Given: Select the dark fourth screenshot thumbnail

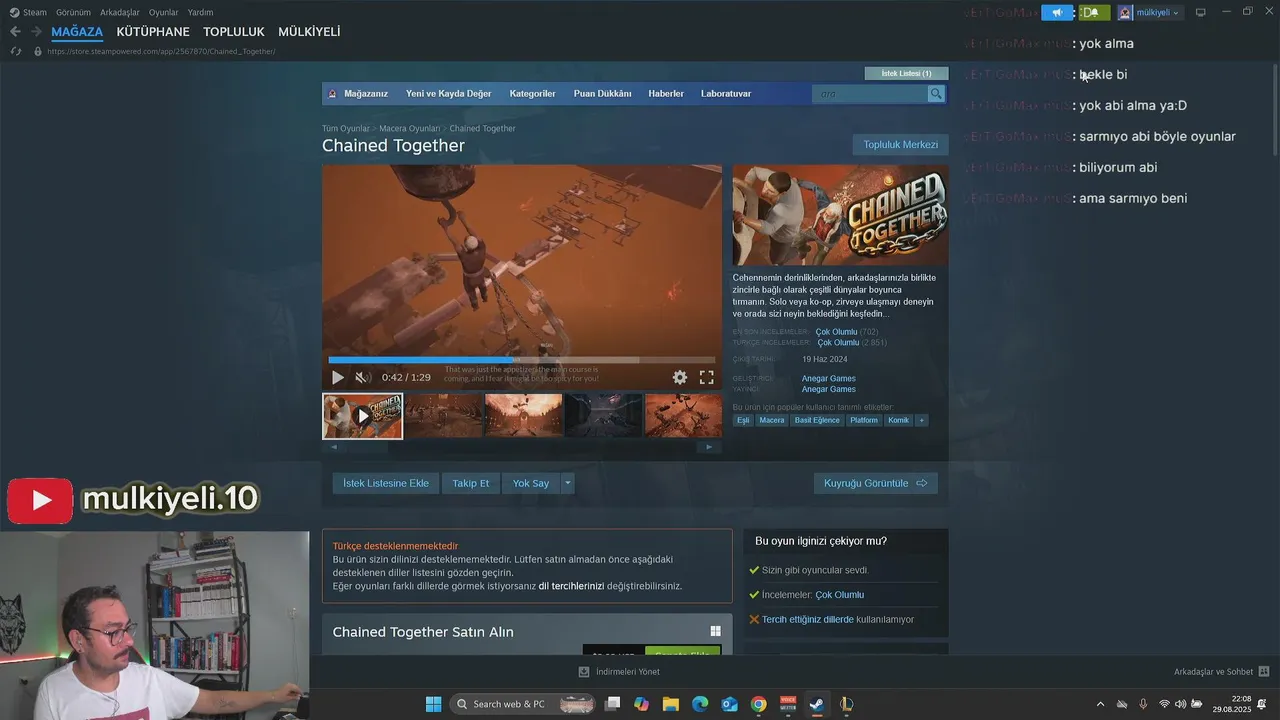Looking at the screenshot, I should 603,416.
